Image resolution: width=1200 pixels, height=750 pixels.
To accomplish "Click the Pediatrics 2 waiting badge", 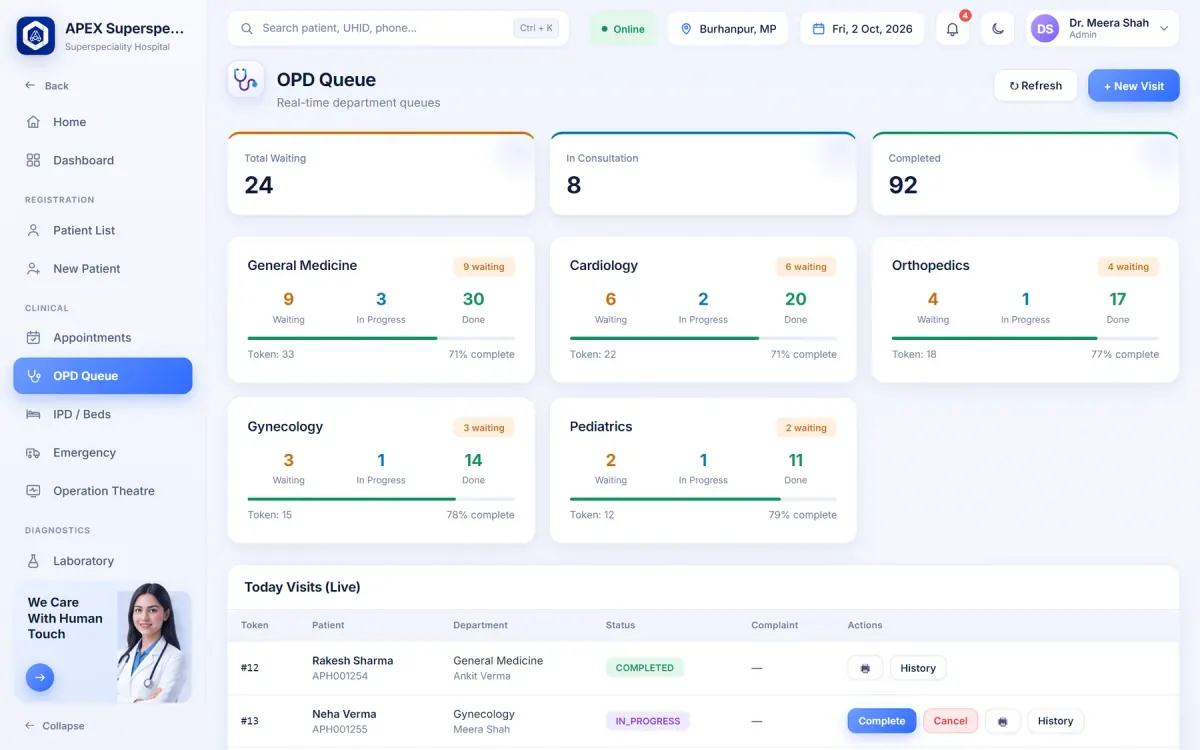I will click(806, 428).
